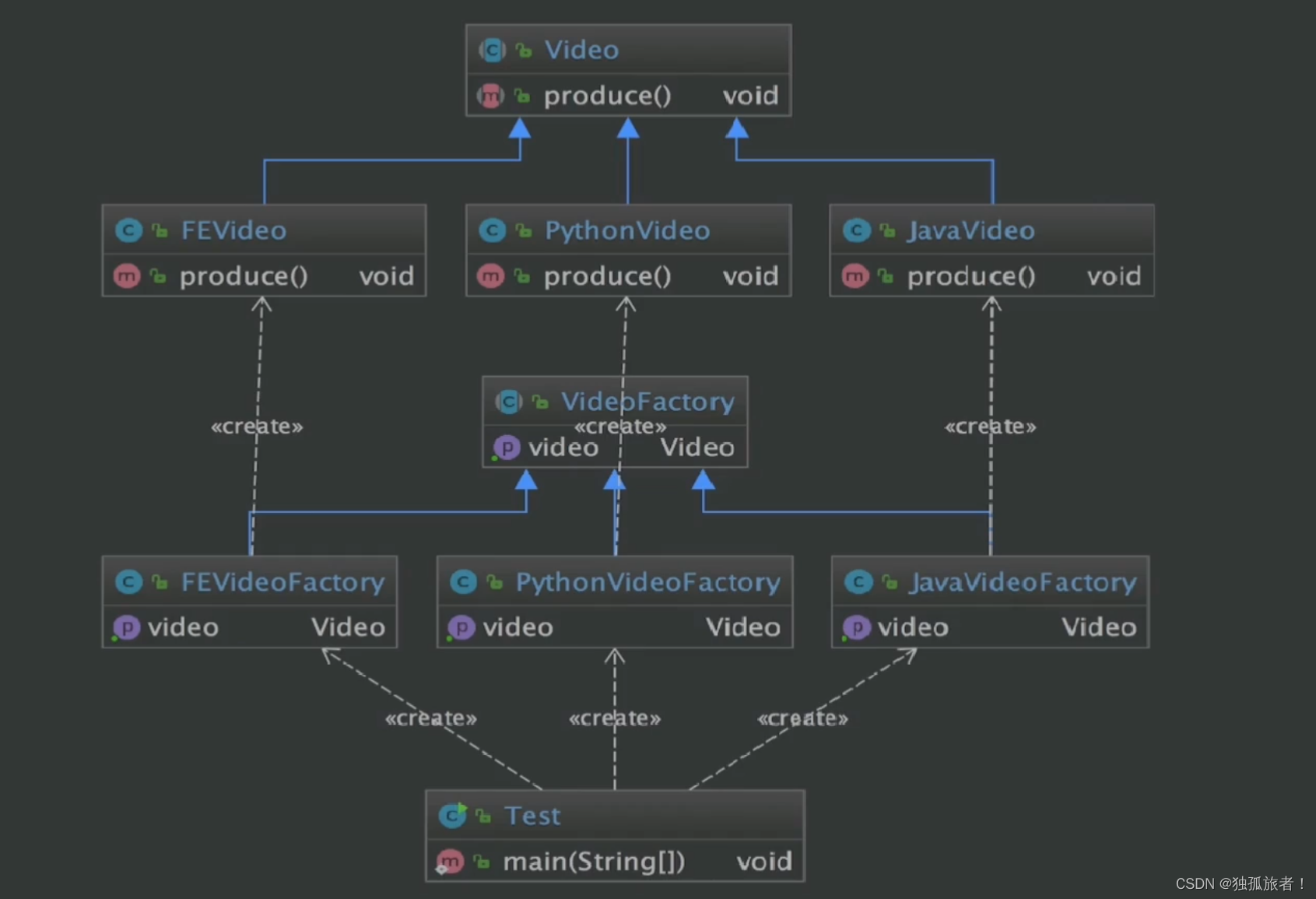The image size is (1316, 899).
Task: Click the property icon in PythonVideoFactory
Action: coord(461,627)
